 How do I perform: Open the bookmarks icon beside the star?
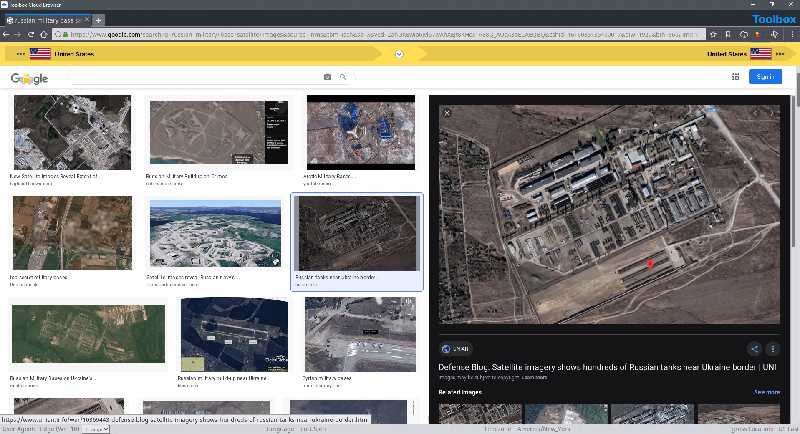[x=728, y=34]
